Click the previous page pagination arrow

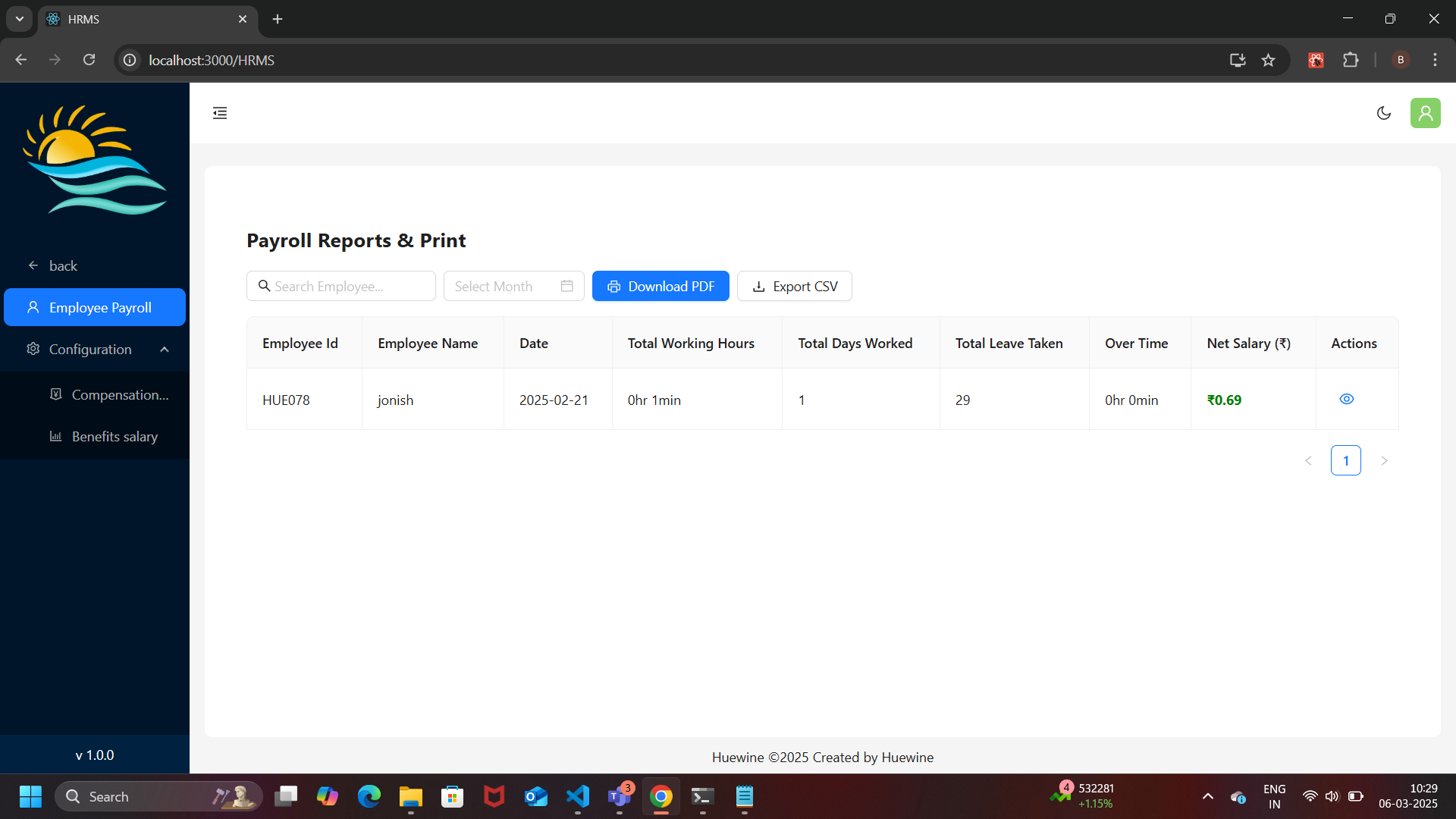tap(1308, 460)
